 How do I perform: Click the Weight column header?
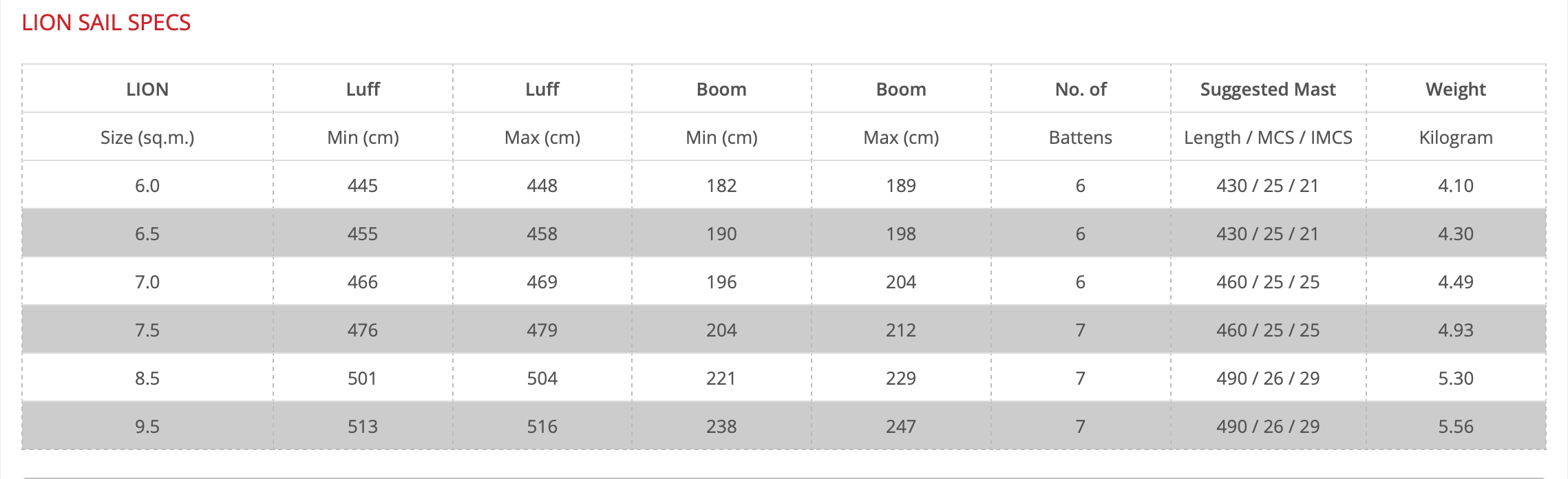(x=1455, y=89)
